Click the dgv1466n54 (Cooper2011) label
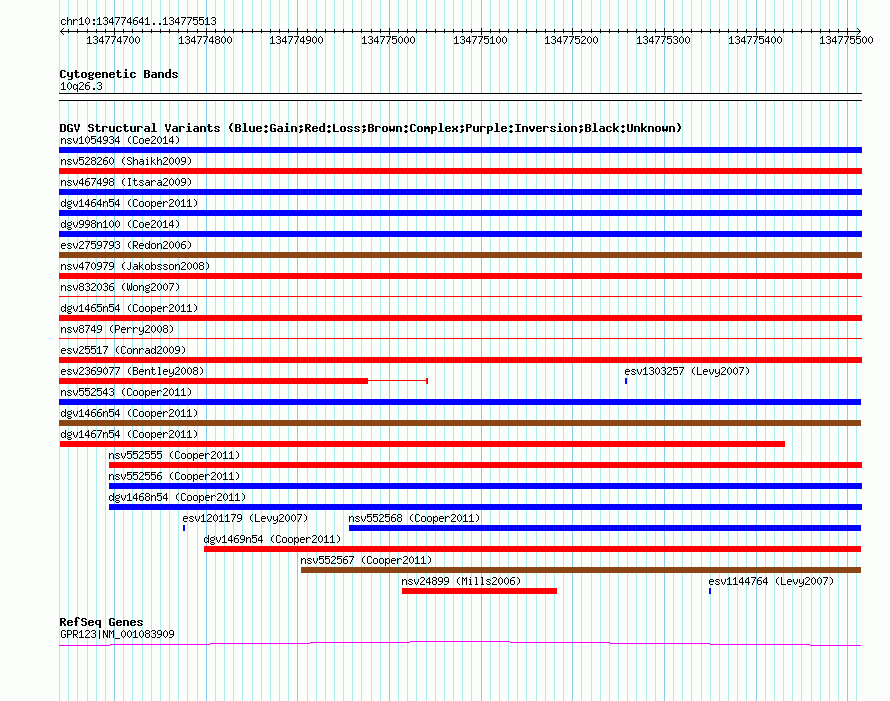Screen dimensions: 890x701 tap(129, 413)
